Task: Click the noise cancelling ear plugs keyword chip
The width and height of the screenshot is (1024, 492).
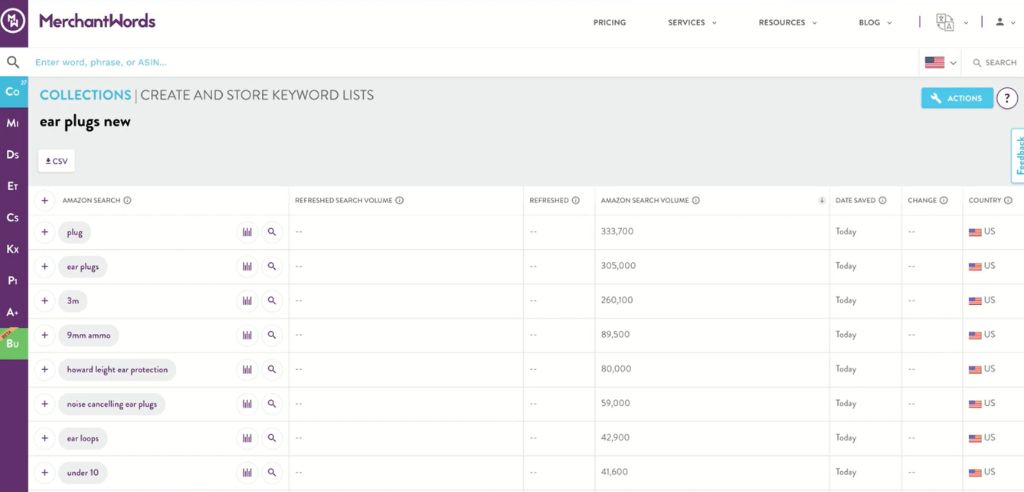Action: coord(112,404)
